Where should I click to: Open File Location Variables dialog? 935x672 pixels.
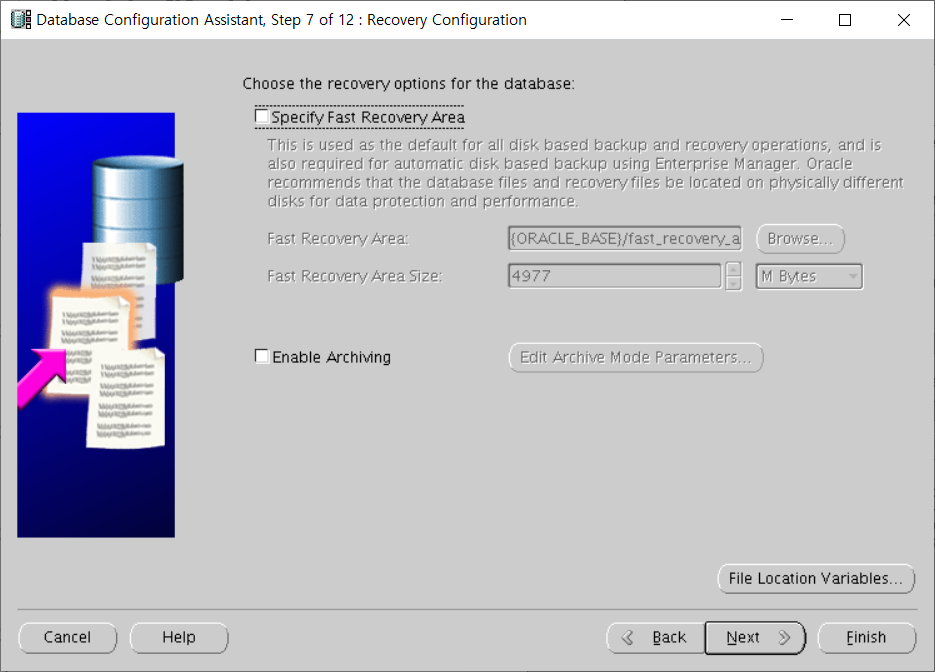coord(816,578)
